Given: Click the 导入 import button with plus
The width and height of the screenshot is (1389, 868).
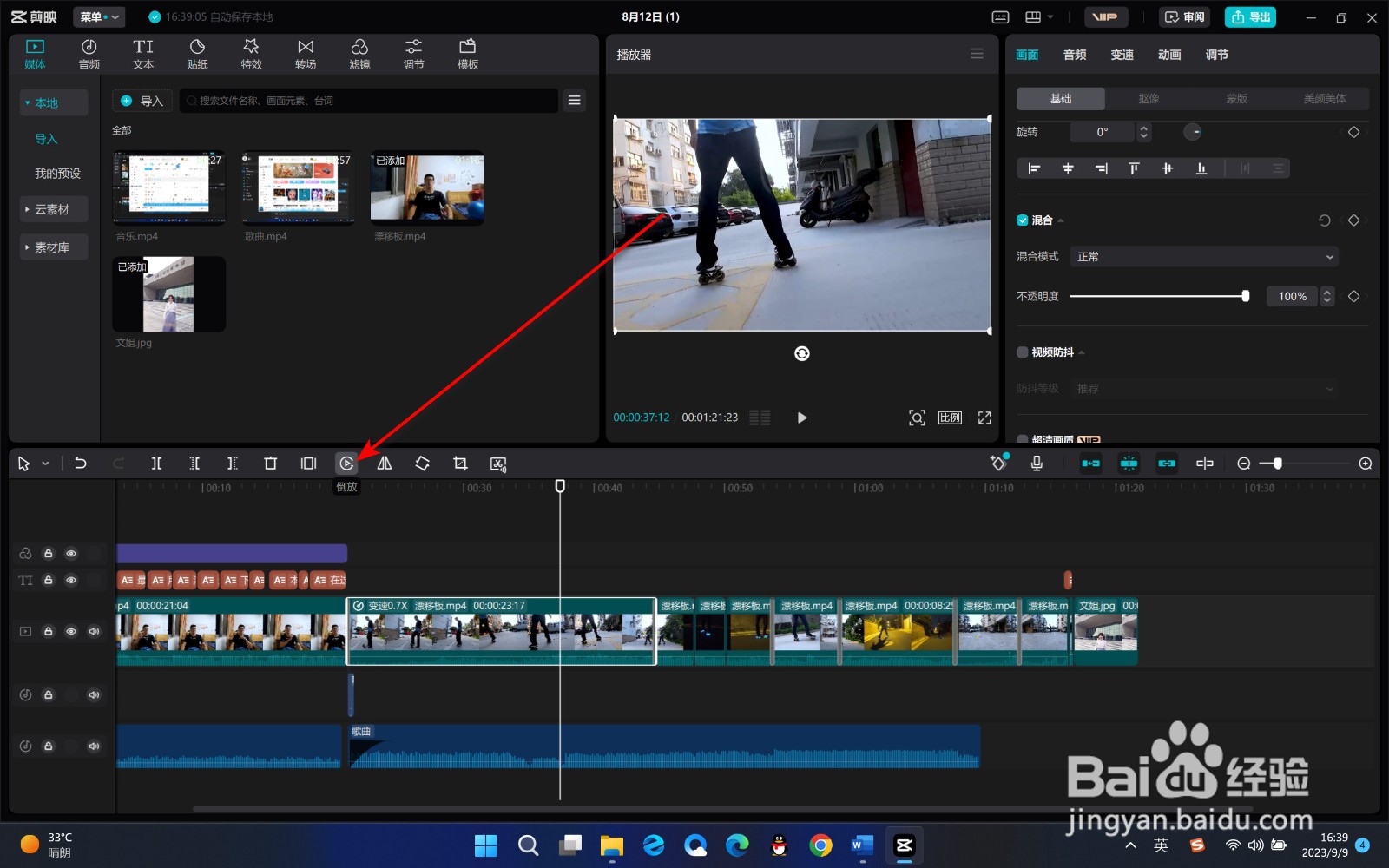Looking at the screenshot, I should (143, 101).
